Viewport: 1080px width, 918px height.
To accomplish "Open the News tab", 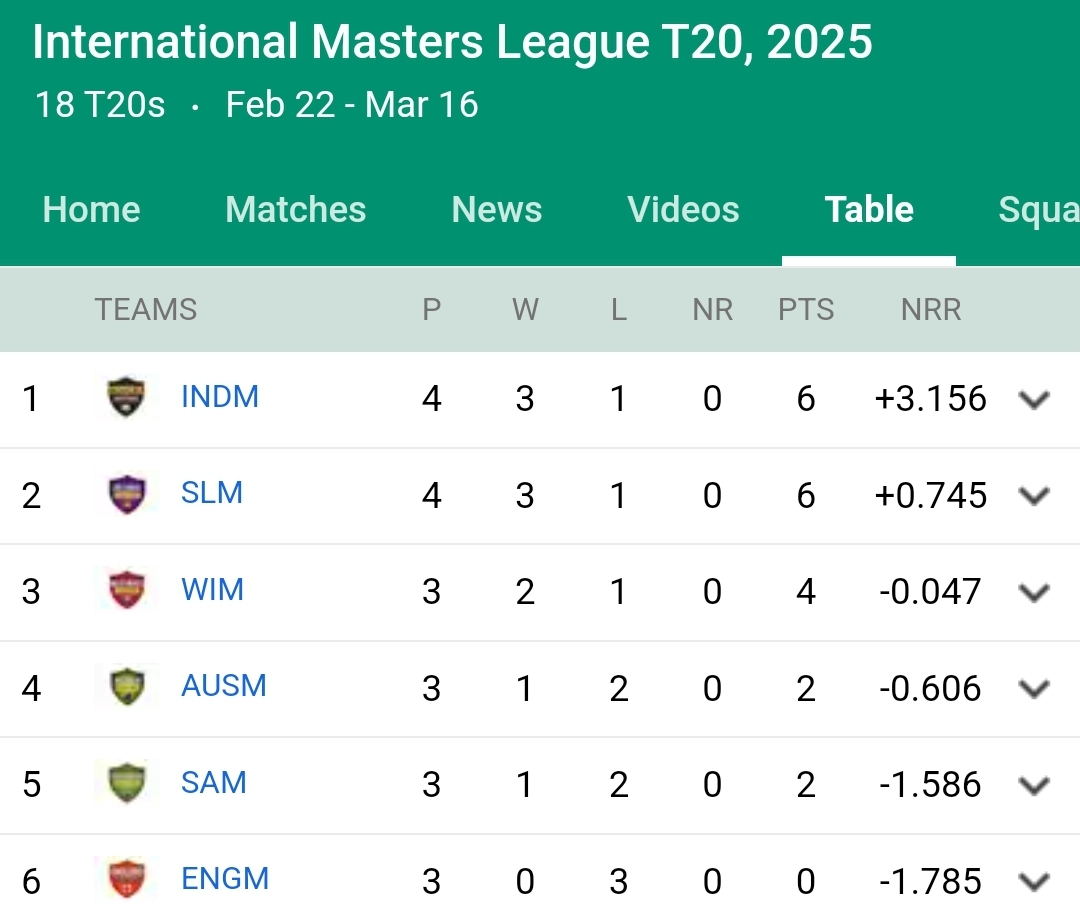I will pos(497,209).
